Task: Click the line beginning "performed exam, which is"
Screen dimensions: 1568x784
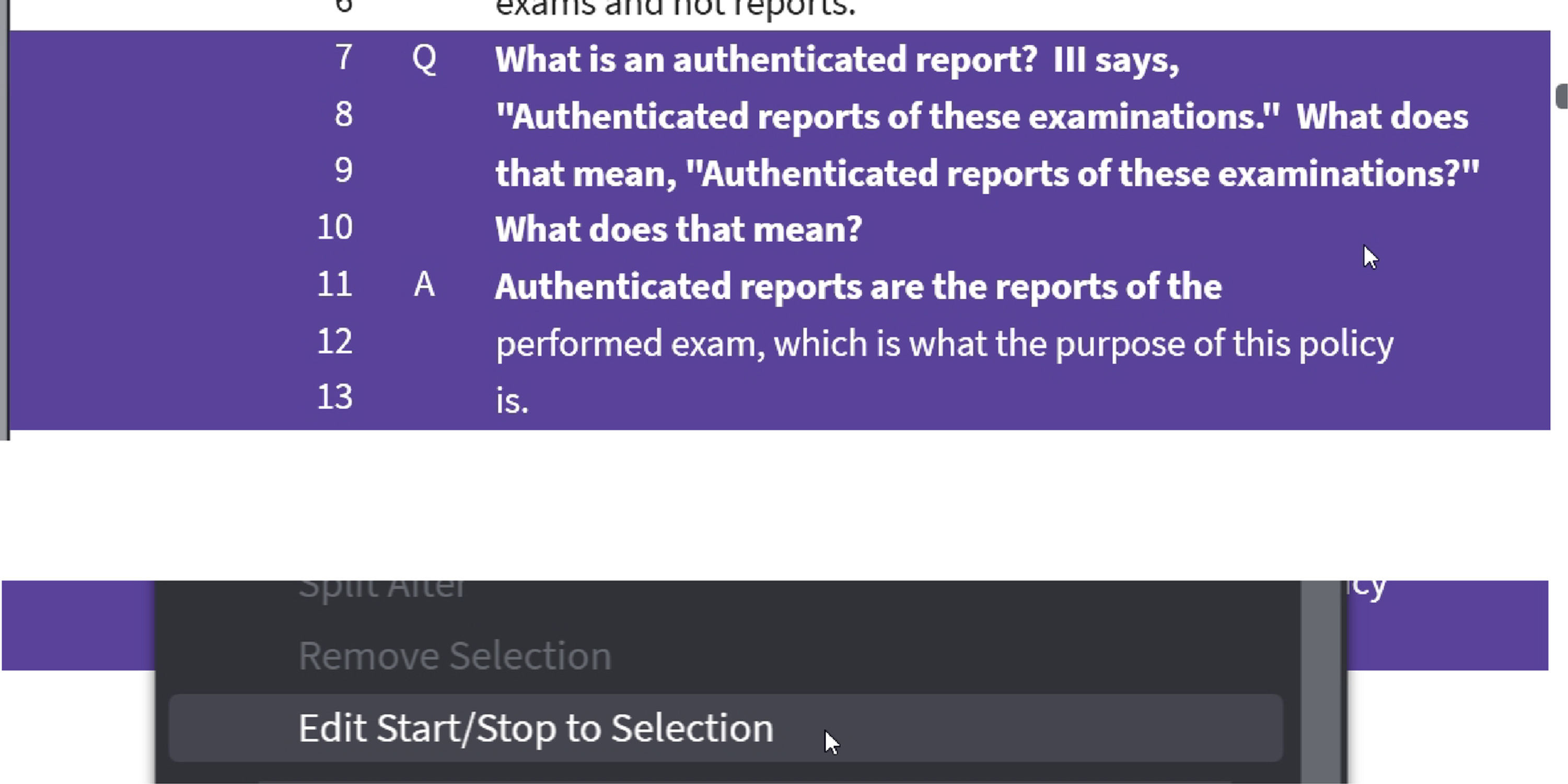Action: [944, 343]
